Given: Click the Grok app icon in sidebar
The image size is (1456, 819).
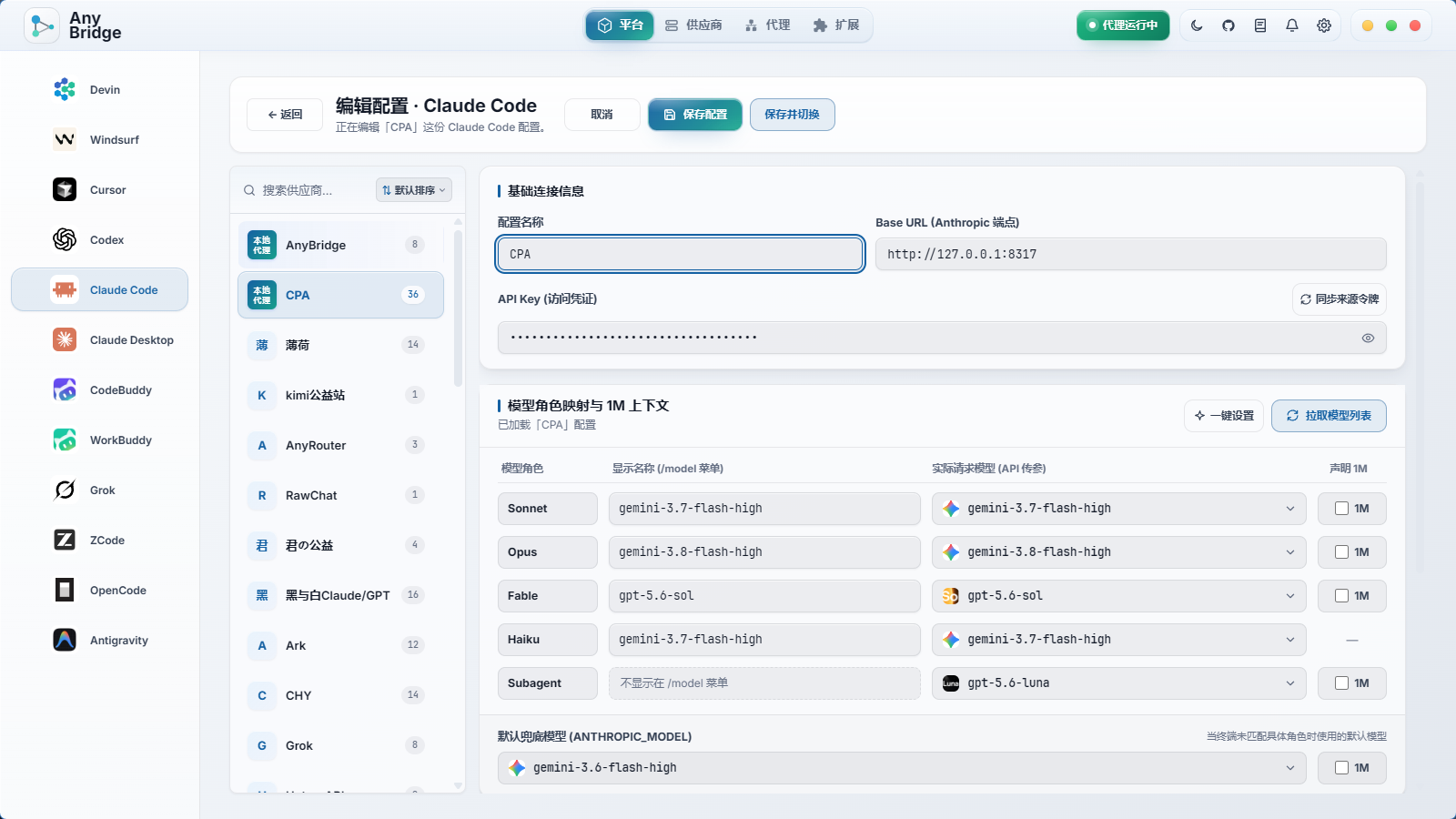Looking at the screenshot, I should coord(65,490).
